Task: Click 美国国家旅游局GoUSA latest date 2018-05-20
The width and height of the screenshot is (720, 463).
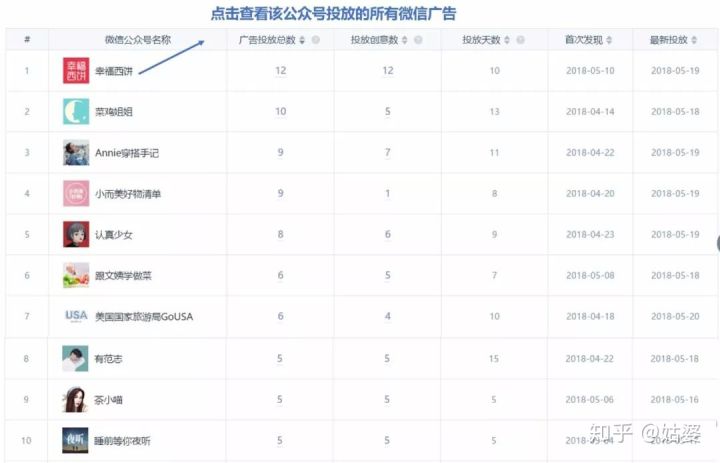Action: [x=675, y=316]
